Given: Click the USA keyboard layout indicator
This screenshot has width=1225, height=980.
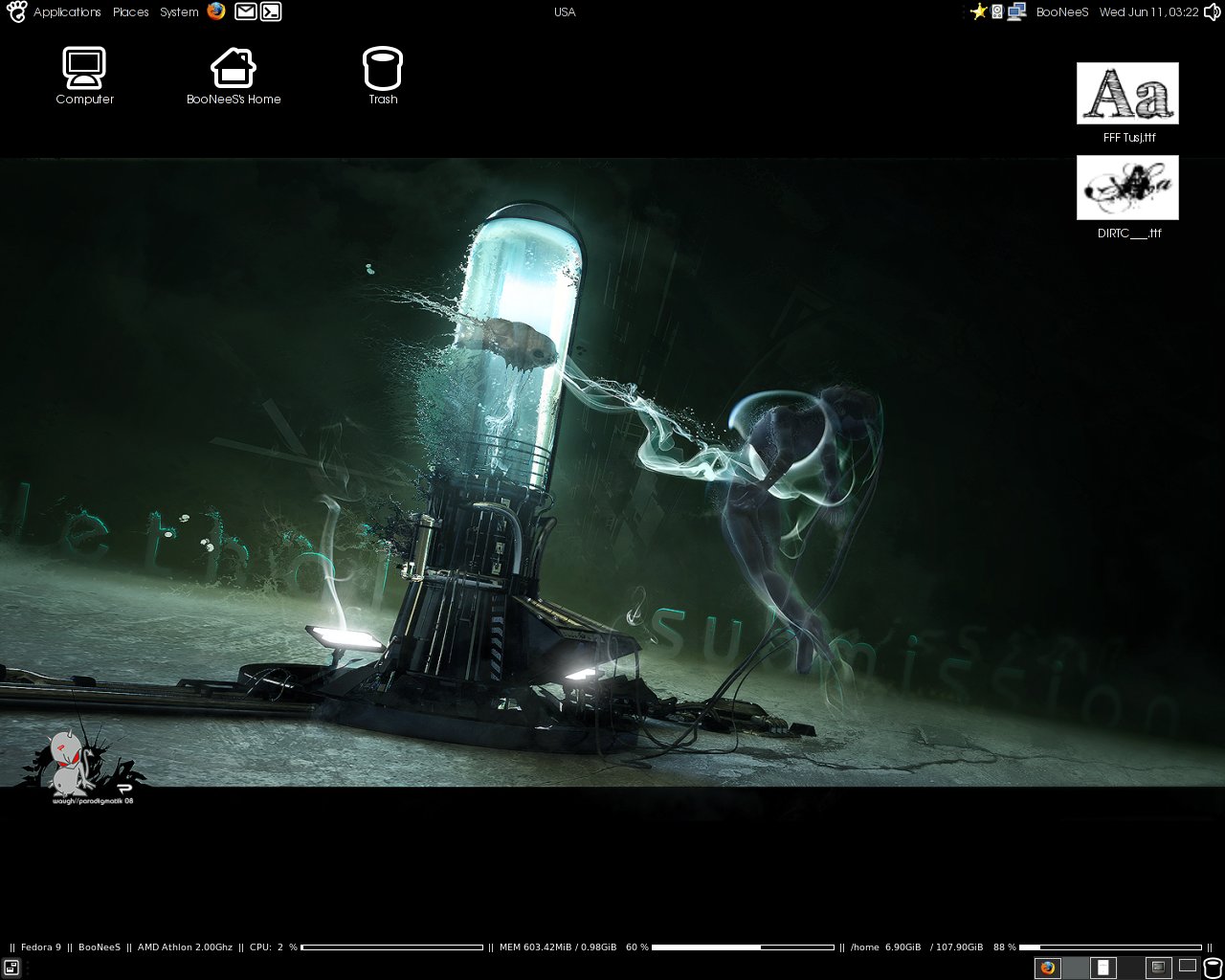Looking at the screenshot, I should [x=565, y=11].
